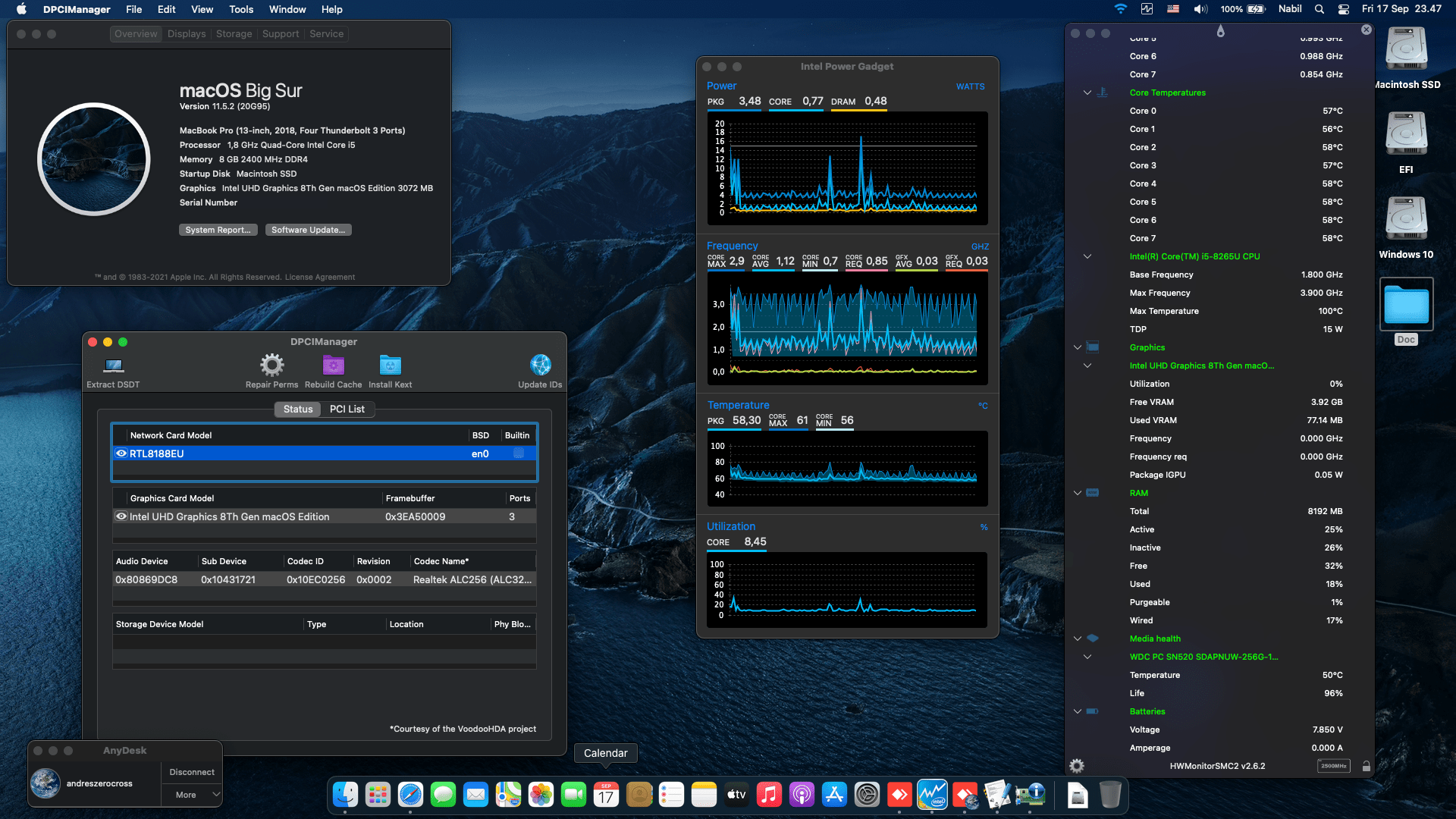Image resolution: width=1456 pixels, height=819 pixels.
Task: Open the File menu
Action: pos(133,9)
